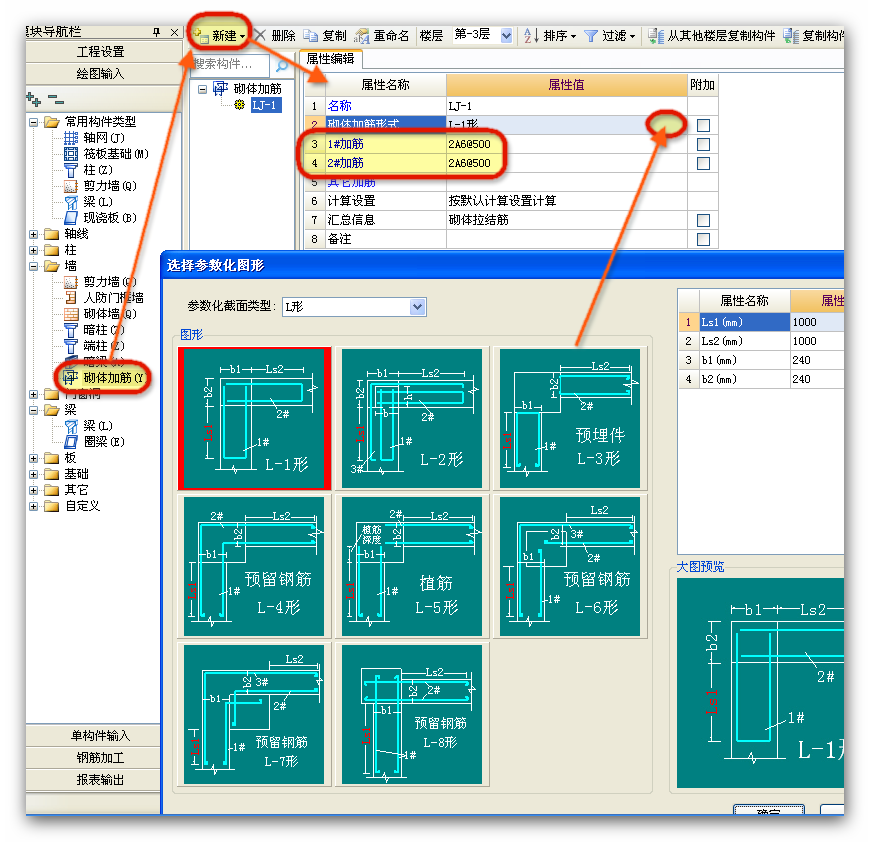Expand the 轴线 folder
The width and height of the screenshot is (870, 842).
[x=34, y=234]
